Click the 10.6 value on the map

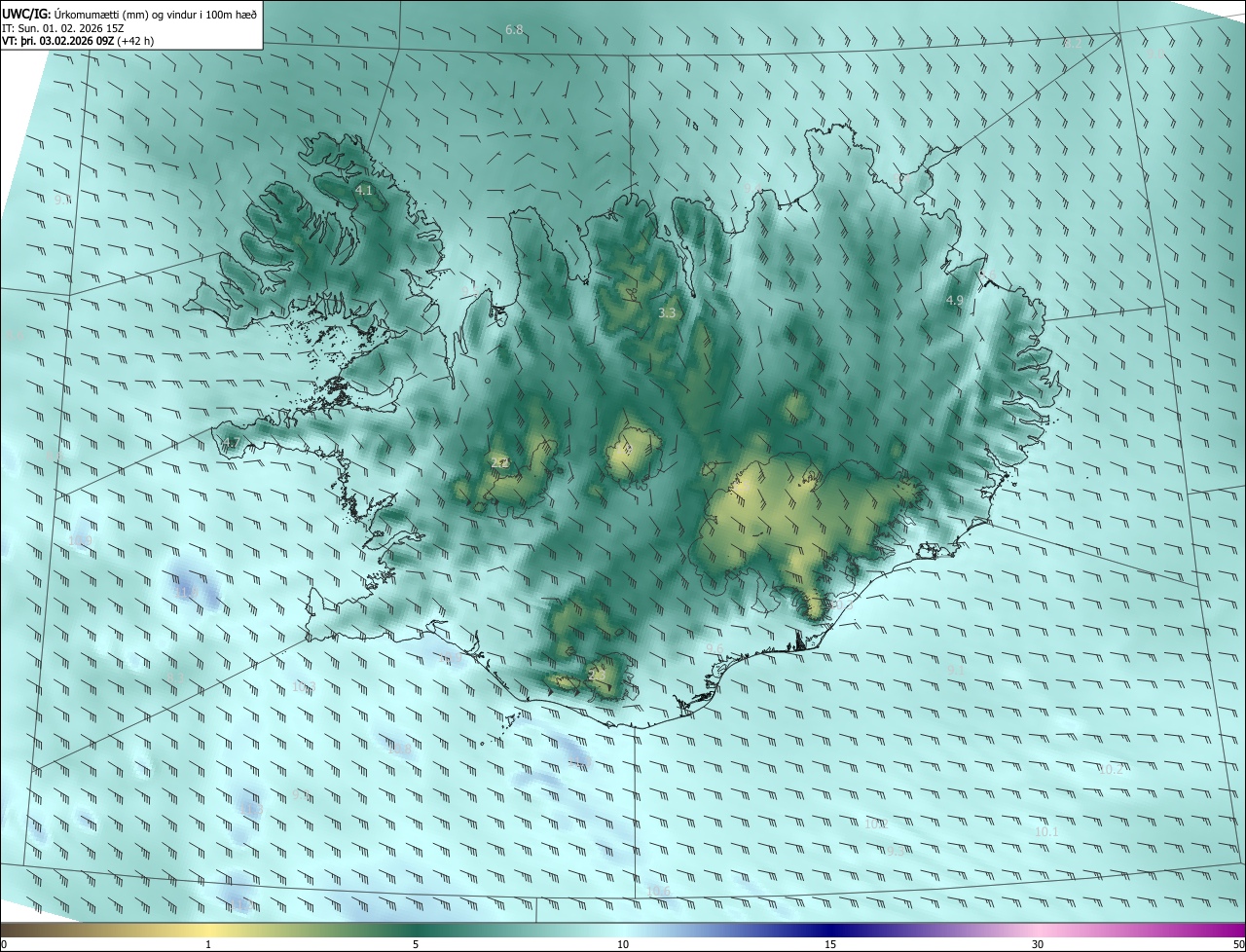659,892
